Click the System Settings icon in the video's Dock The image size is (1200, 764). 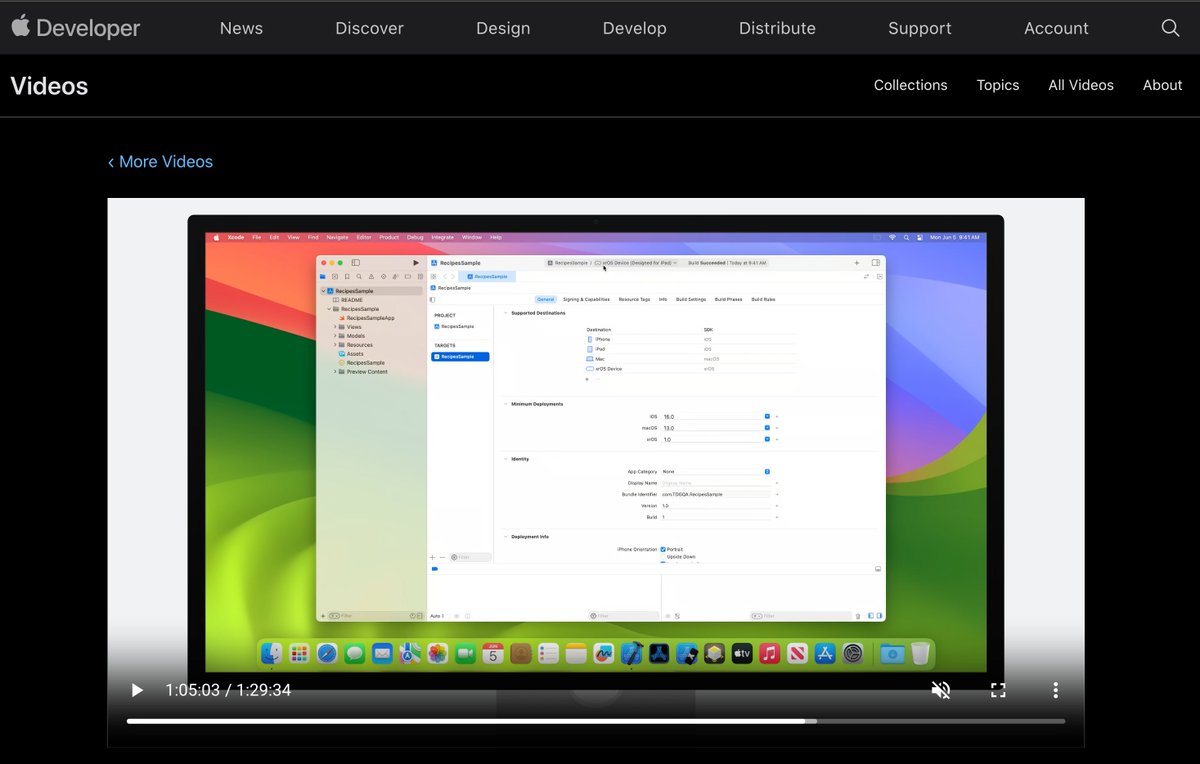852,653
